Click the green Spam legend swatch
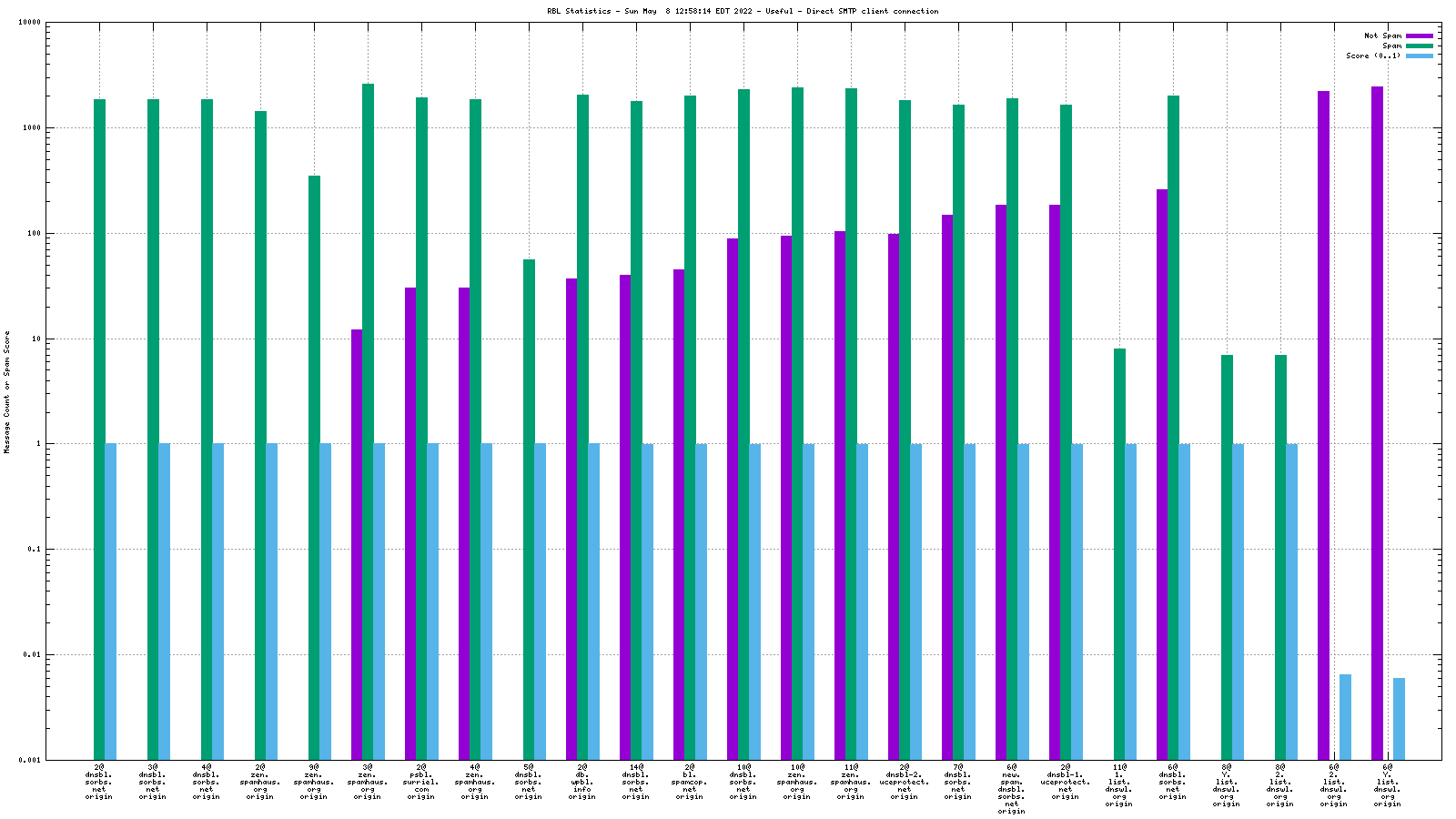 [1419, 45]
